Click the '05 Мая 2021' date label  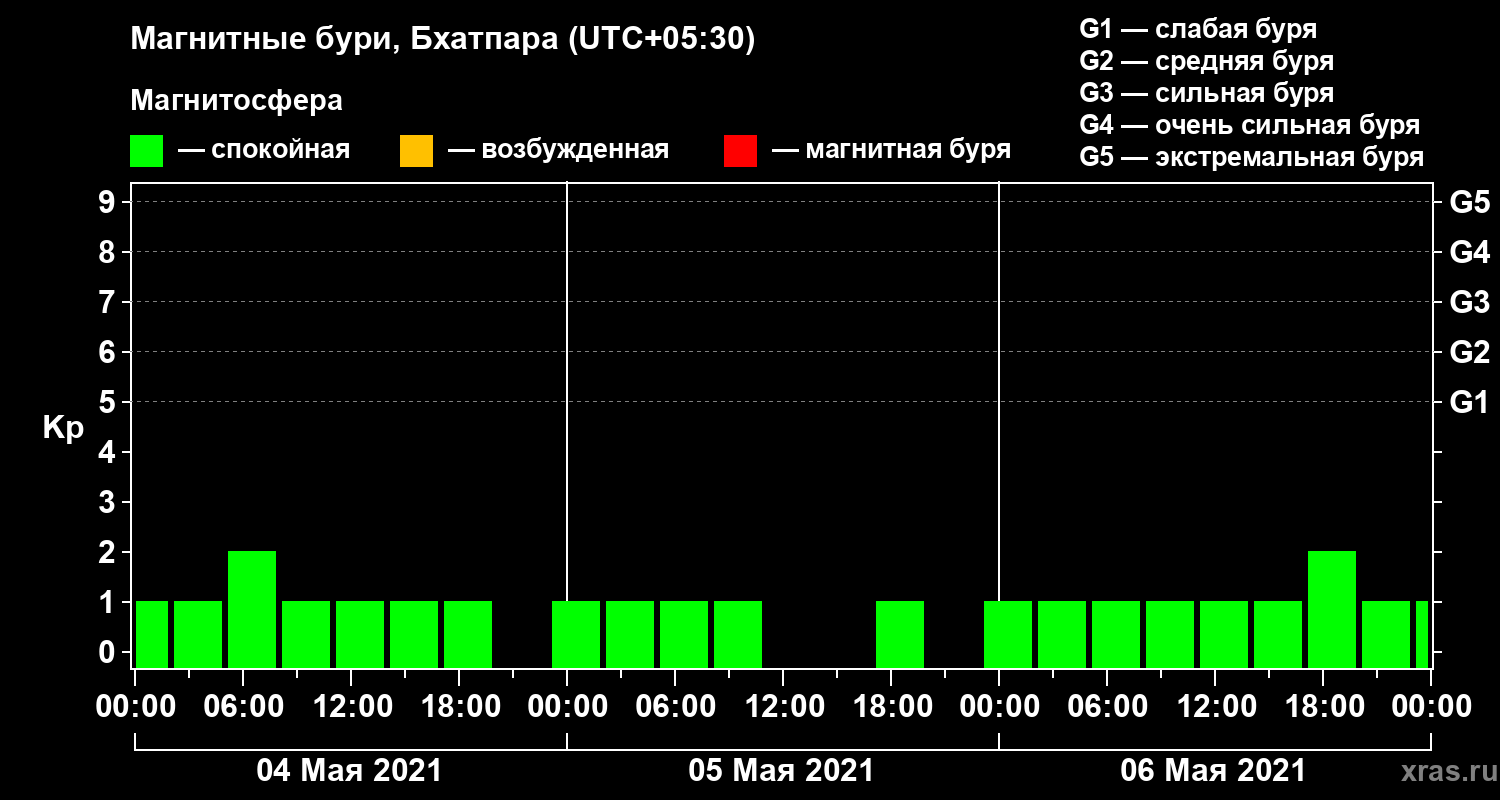click(781, 771)
